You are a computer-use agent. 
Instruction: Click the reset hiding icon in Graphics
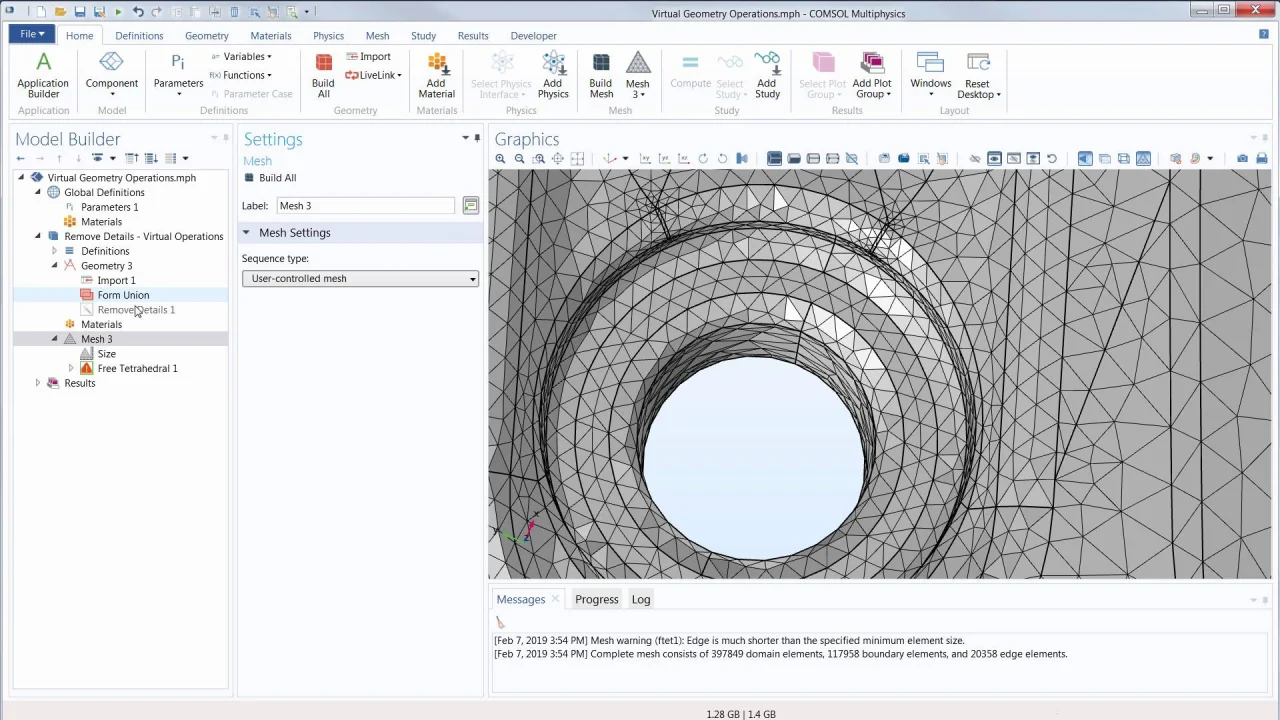click(1051, 159)
